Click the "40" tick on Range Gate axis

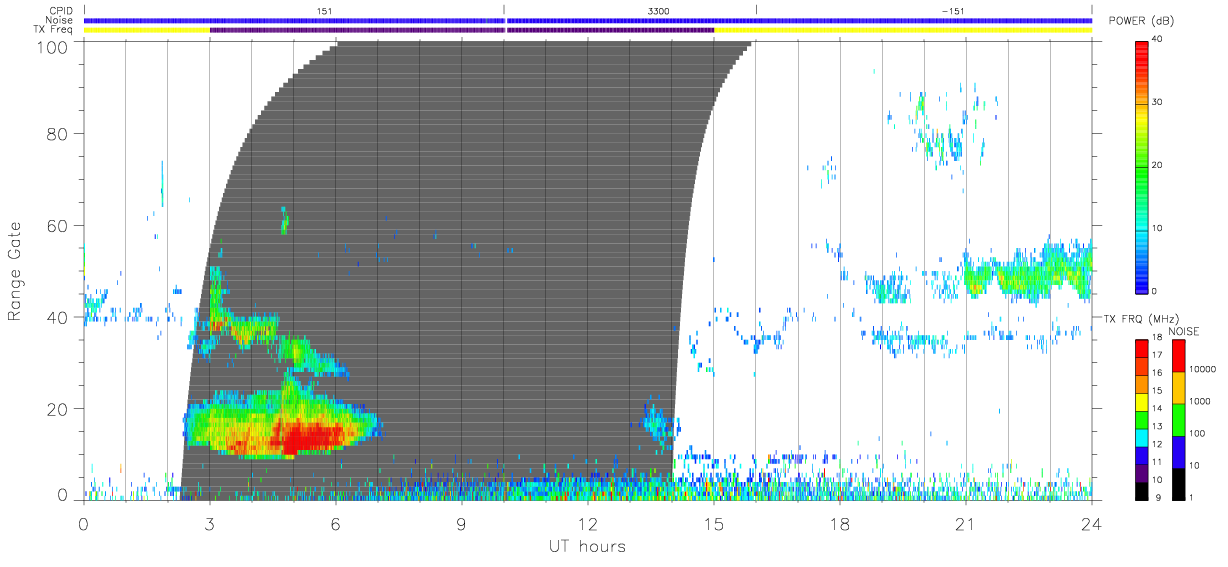[x=58, y=318]
